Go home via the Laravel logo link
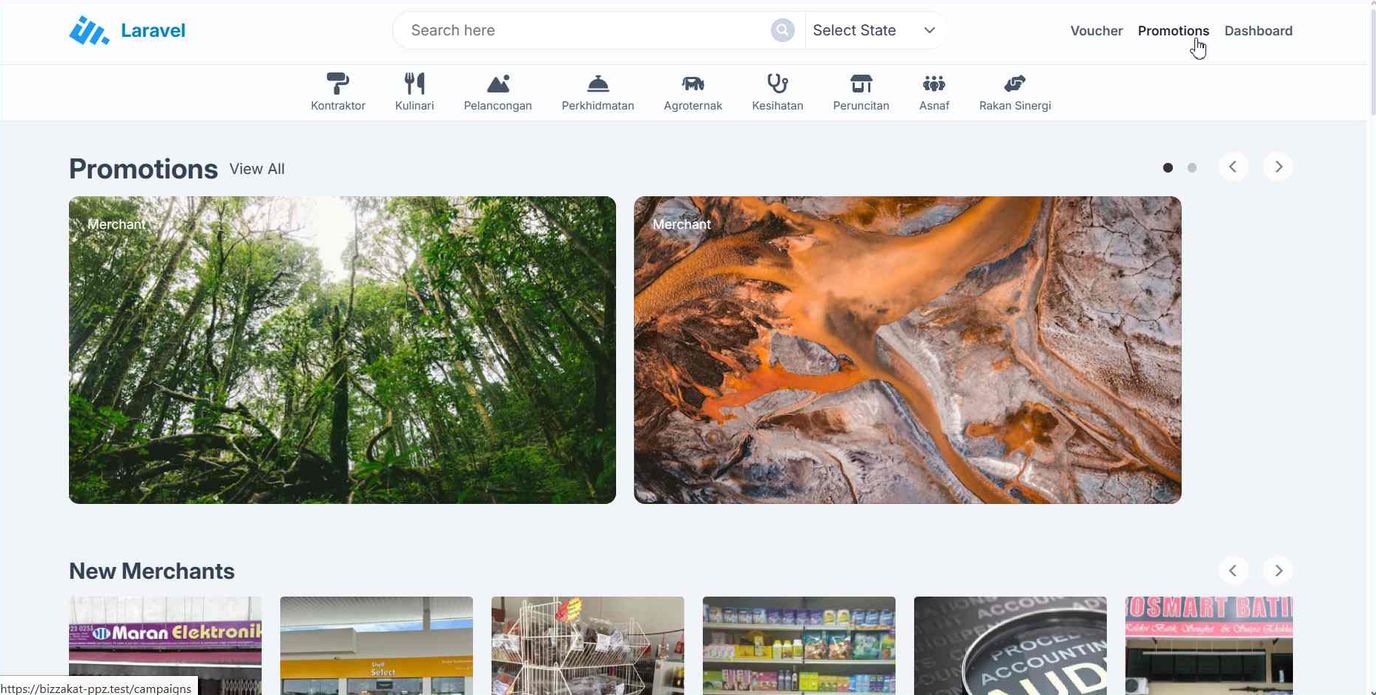This screenshot has width=1376, height=695. coord(126,30)
